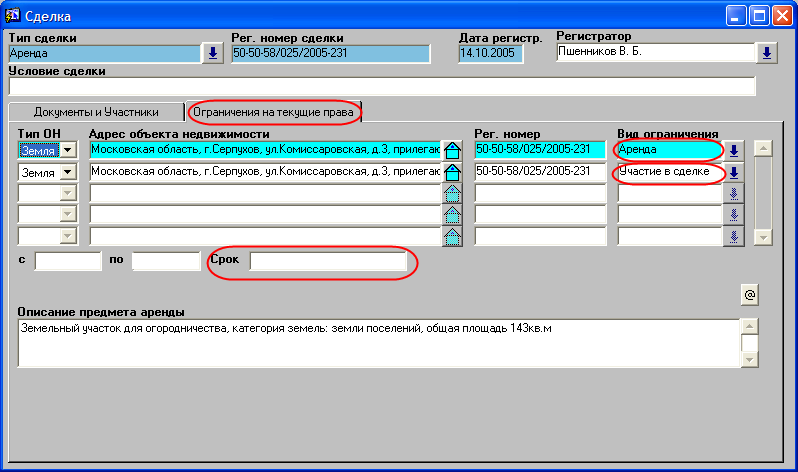Click fourth row empty address field
Screen dimensions: 798x472
click(x=265, y=214)
